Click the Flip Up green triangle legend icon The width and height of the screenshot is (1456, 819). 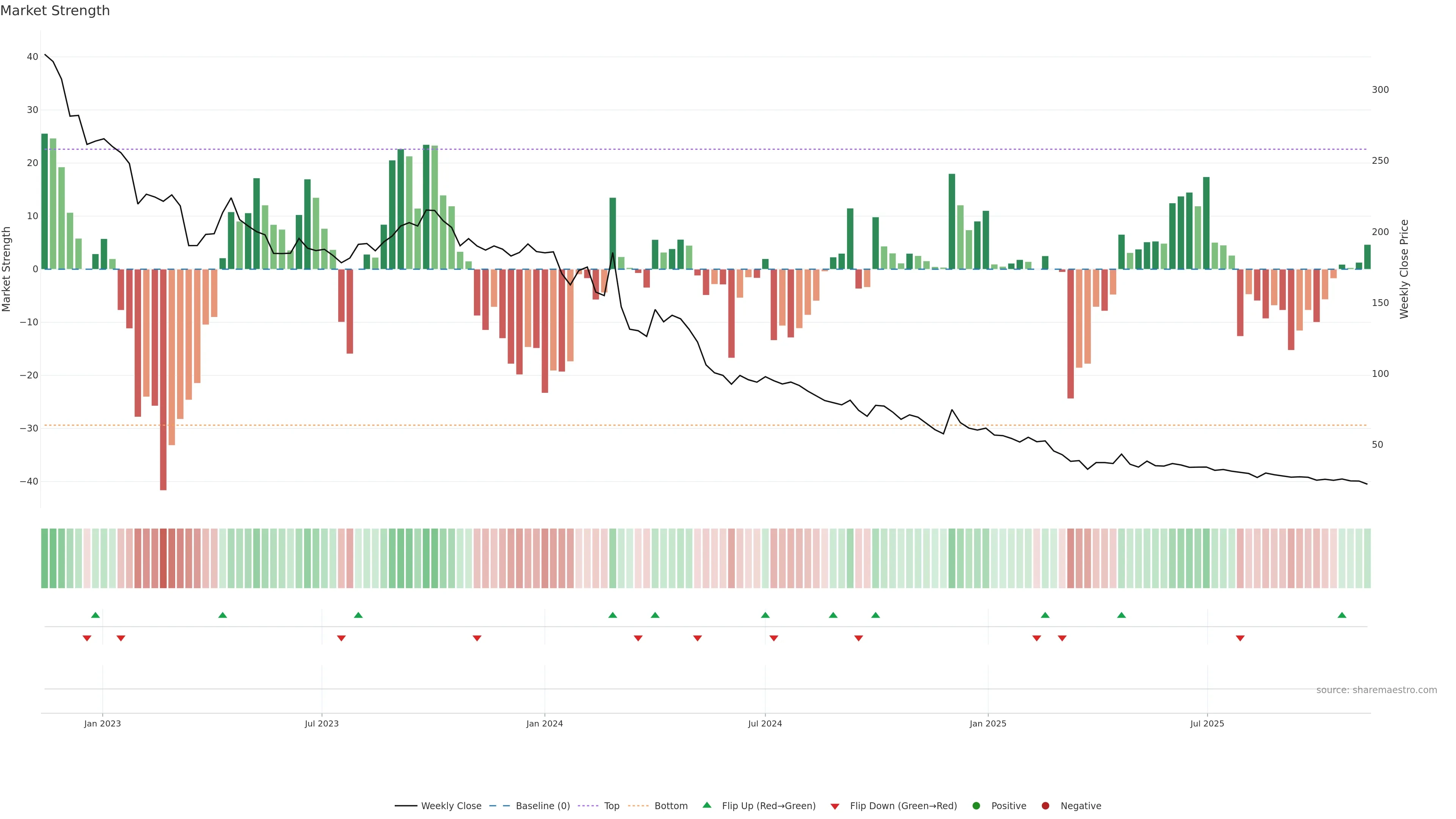tap(706, 805)
